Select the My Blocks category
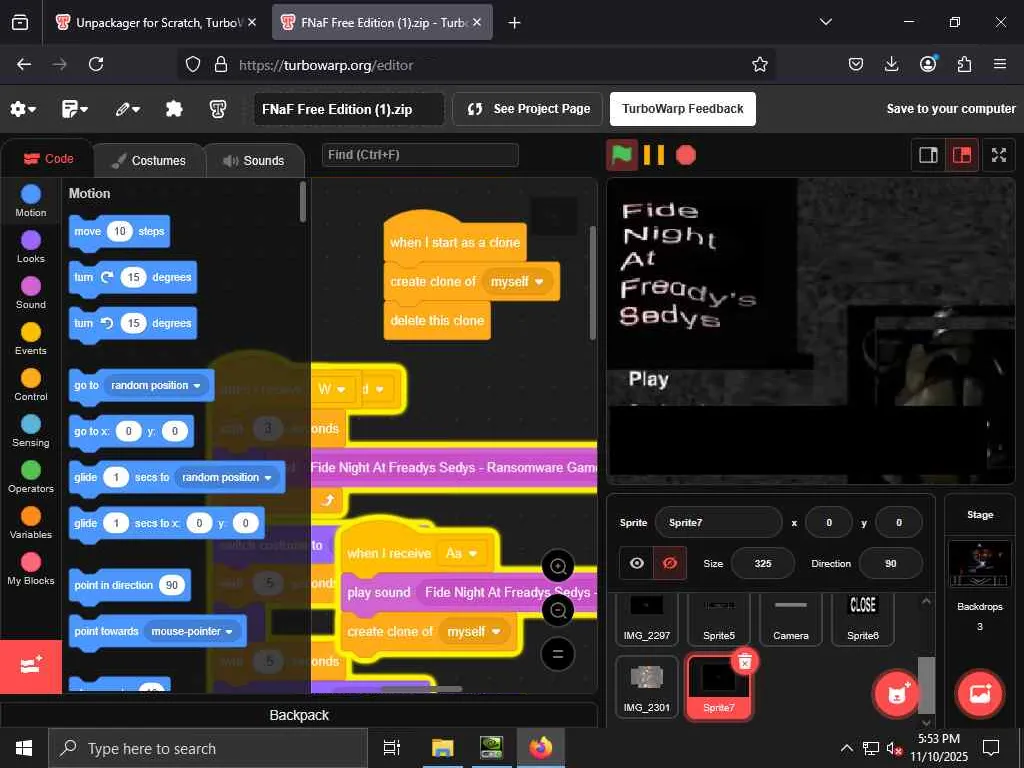This screenshot has width=1024, height=768. tap(31, 568)
